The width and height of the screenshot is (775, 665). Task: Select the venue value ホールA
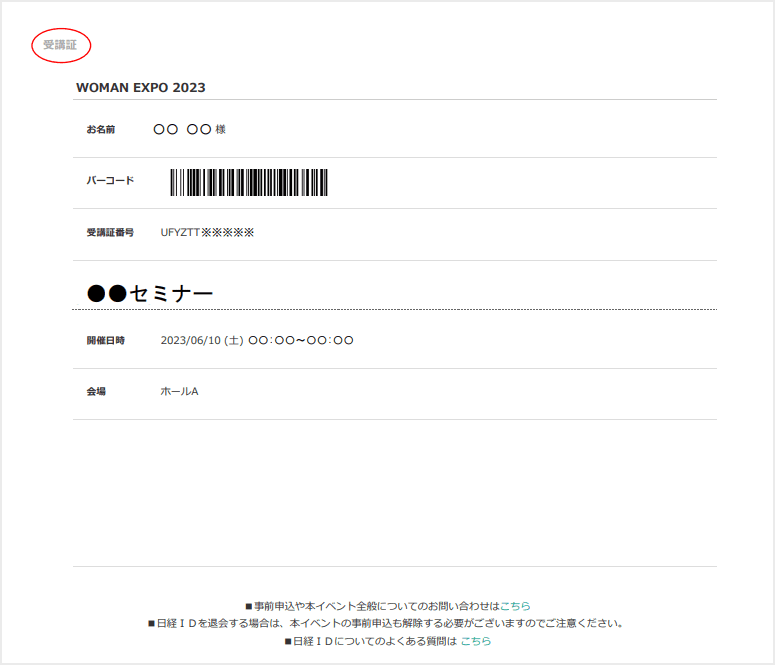(179, 392)
